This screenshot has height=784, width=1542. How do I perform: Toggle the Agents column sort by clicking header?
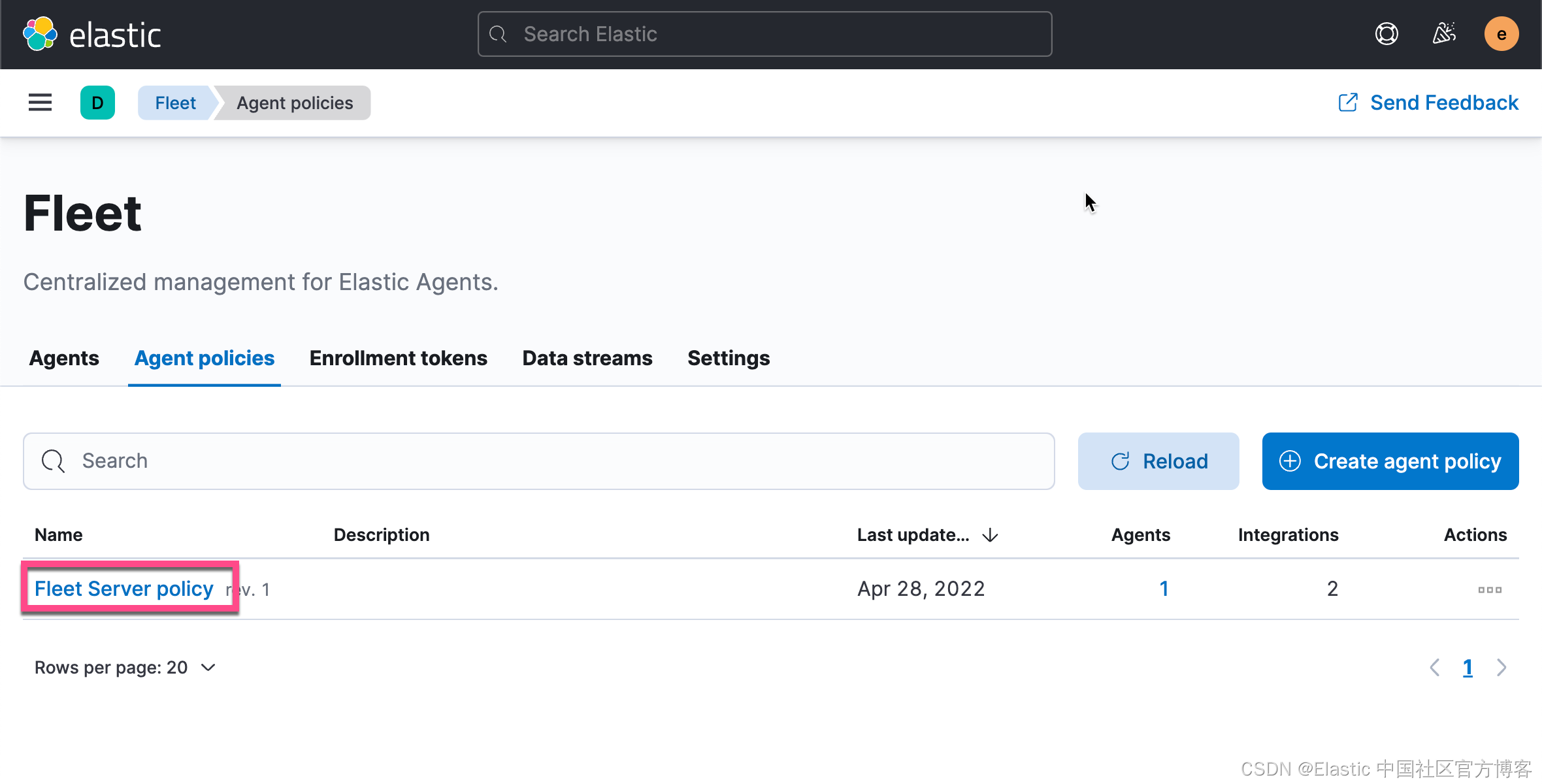pos(1140,534)
